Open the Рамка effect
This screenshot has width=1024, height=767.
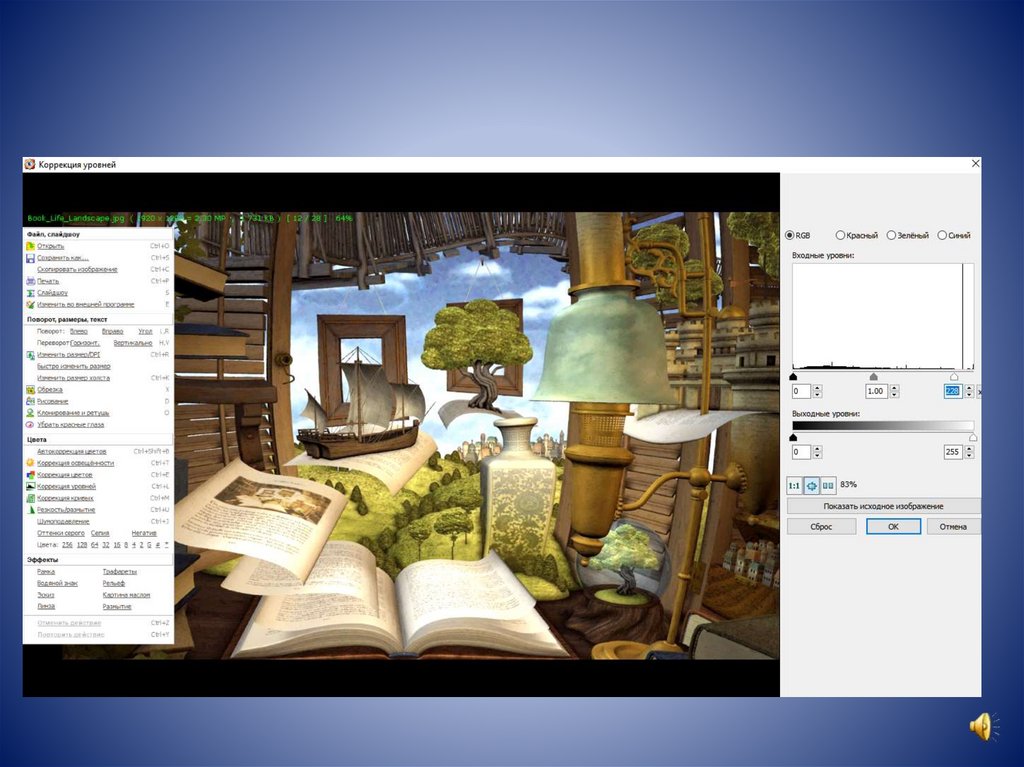(x=46, y=572)
